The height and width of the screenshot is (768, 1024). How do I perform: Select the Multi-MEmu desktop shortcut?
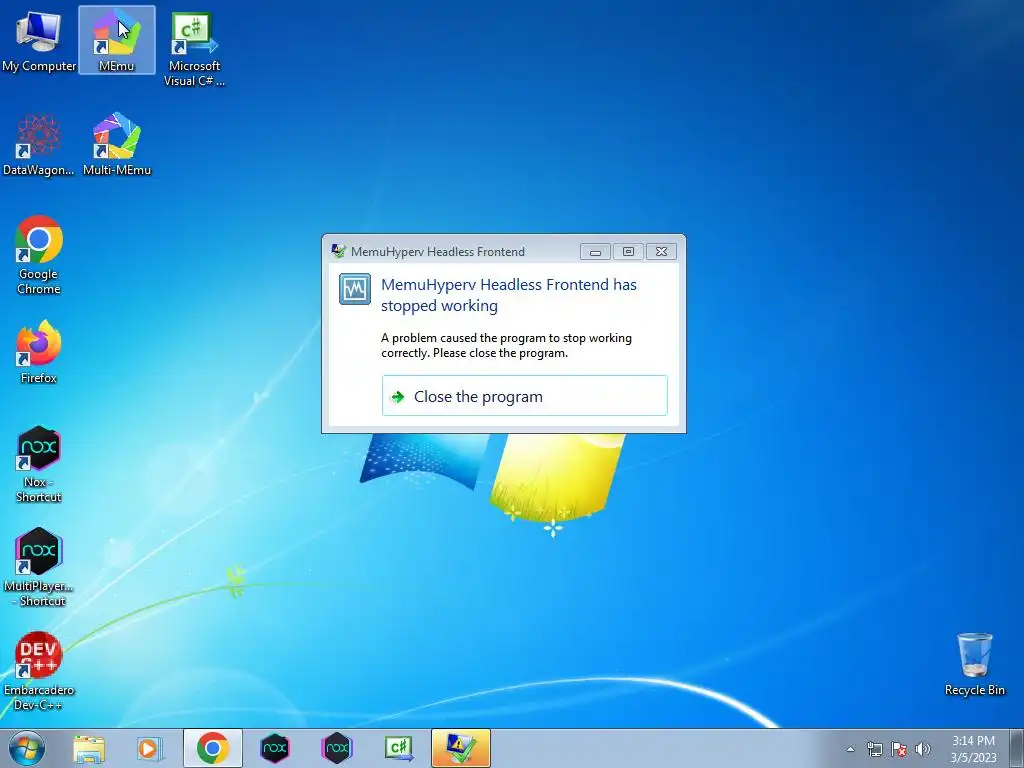click(x=117, y=144)
